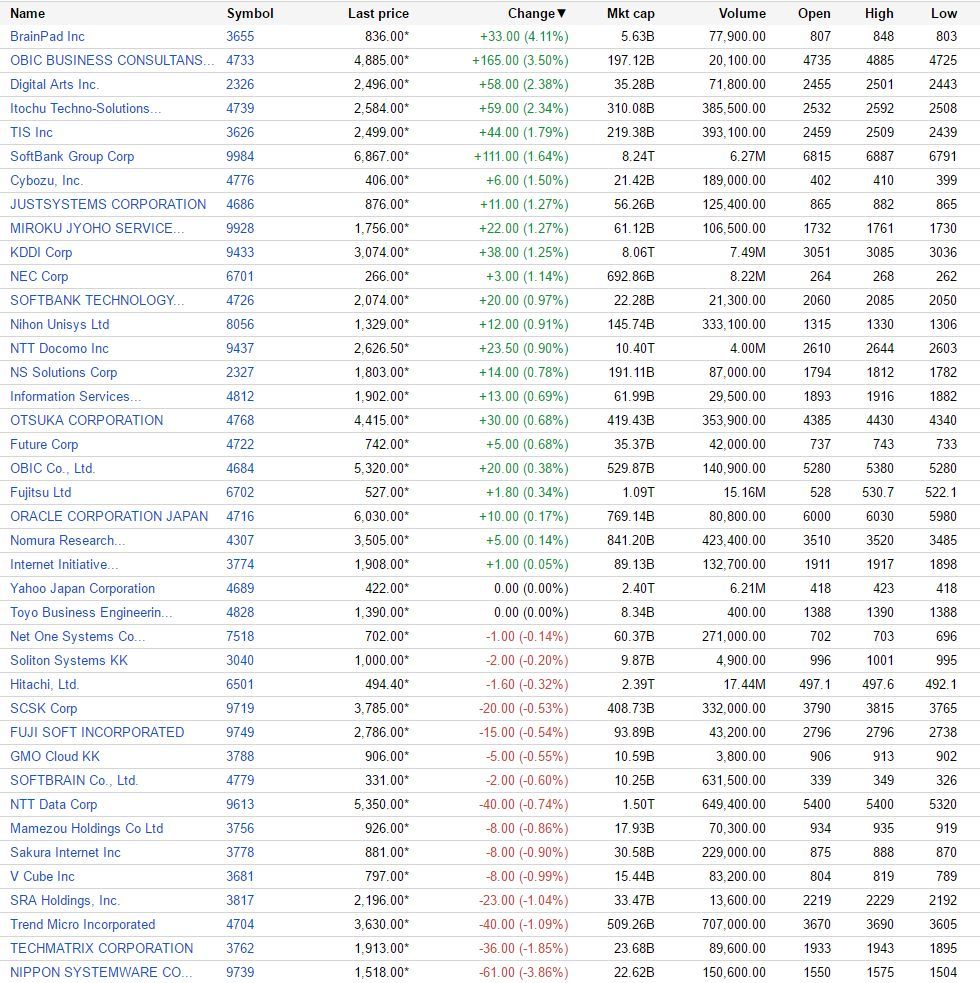Select change value -61.00 (-3.86%)
The height and width of the screenshot is (983, 980).
[x=524, y=972]
